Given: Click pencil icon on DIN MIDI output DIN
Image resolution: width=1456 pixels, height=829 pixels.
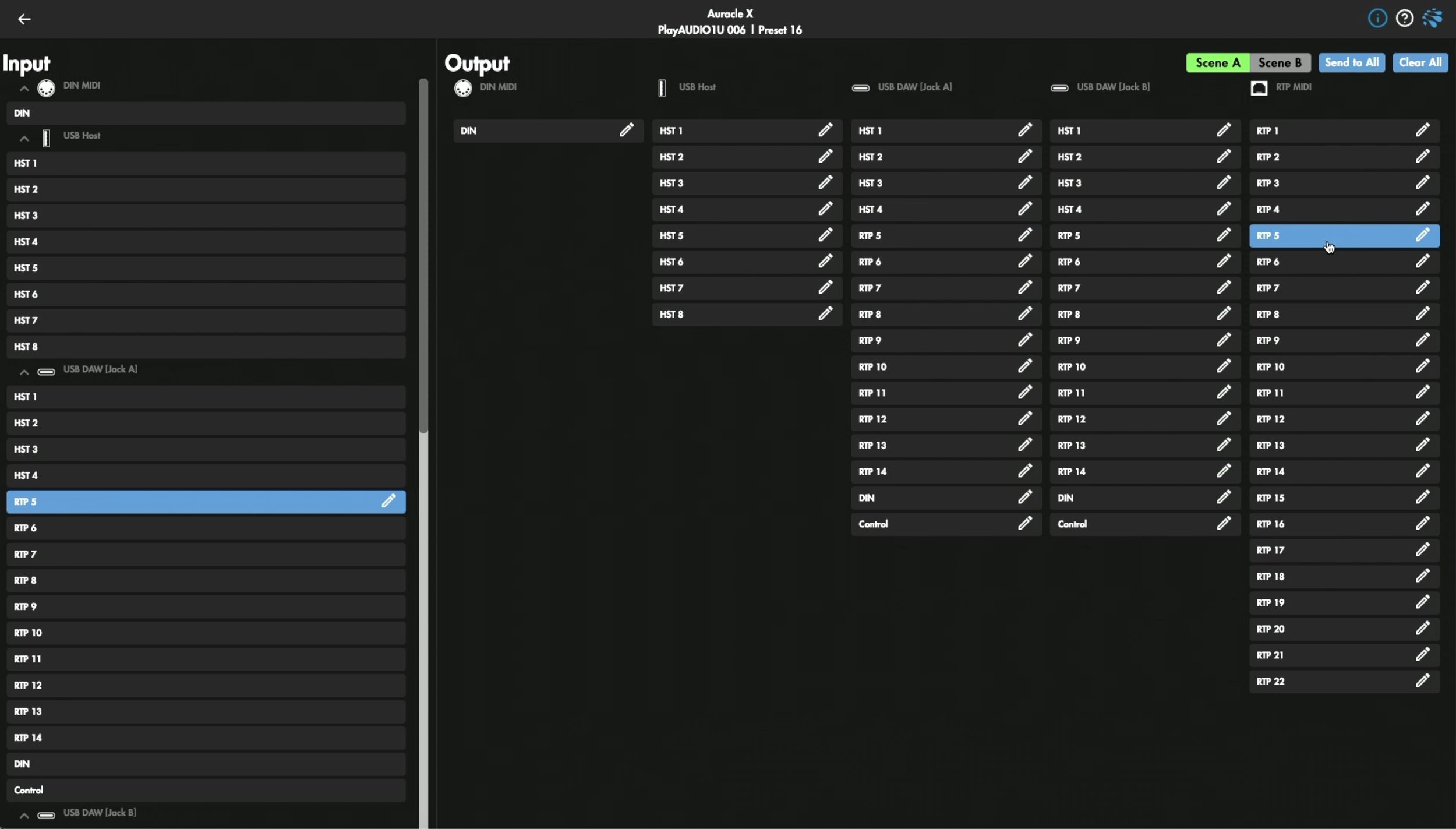Looking at the screenshot, I should [626, 130].
